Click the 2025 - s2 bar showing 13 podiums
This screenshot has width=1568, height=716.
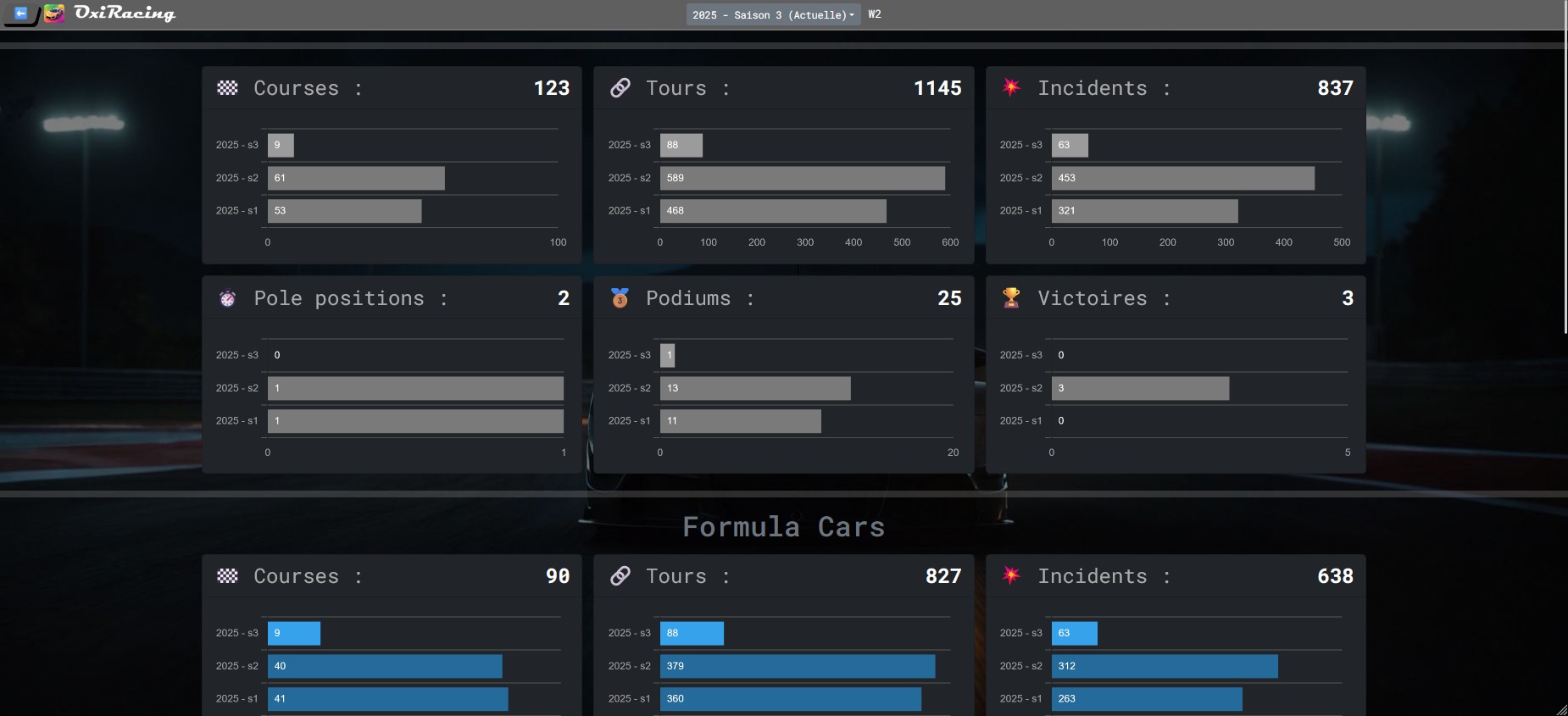[x=755, y=388]
